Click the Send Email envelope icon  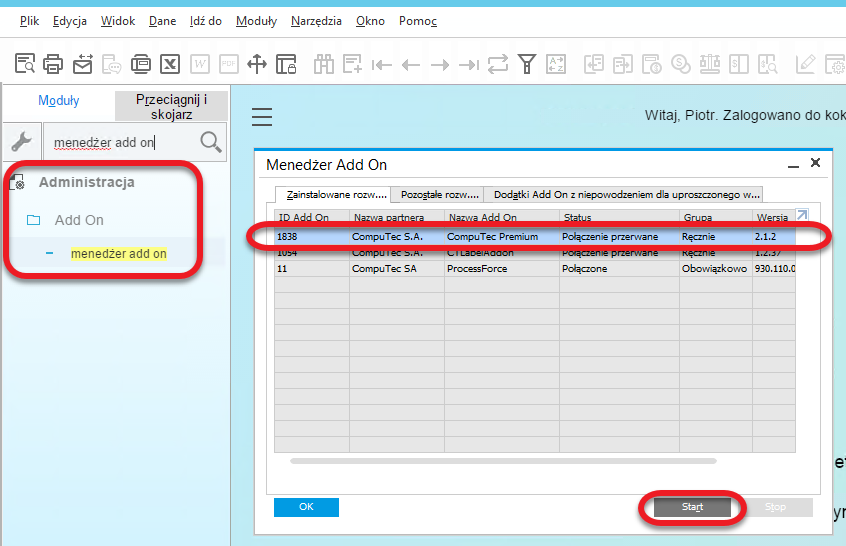[x=82, y=64]
